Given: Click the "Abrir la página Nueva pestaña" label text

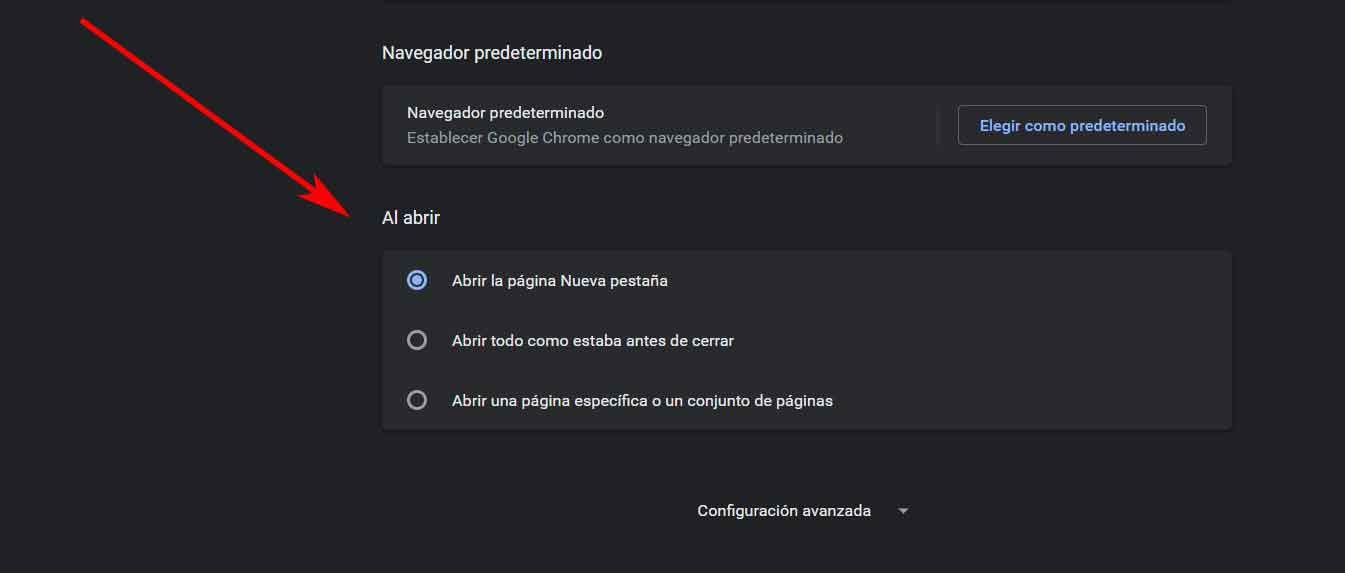Looking at the screenshot, I should (x=559, y=281).
